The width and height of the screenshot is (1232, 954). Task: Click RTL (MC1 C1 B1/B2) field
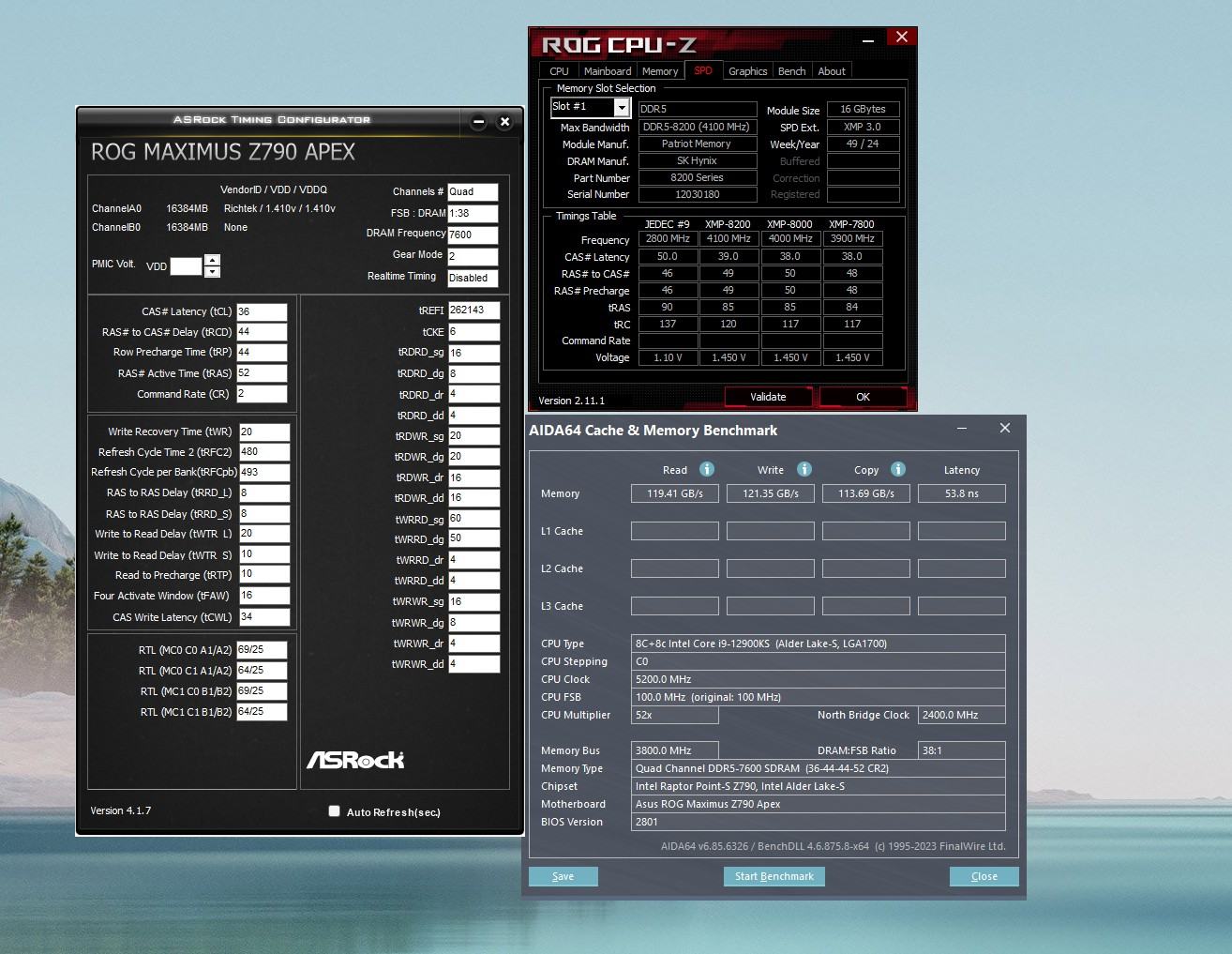click(x=262, y=712)
